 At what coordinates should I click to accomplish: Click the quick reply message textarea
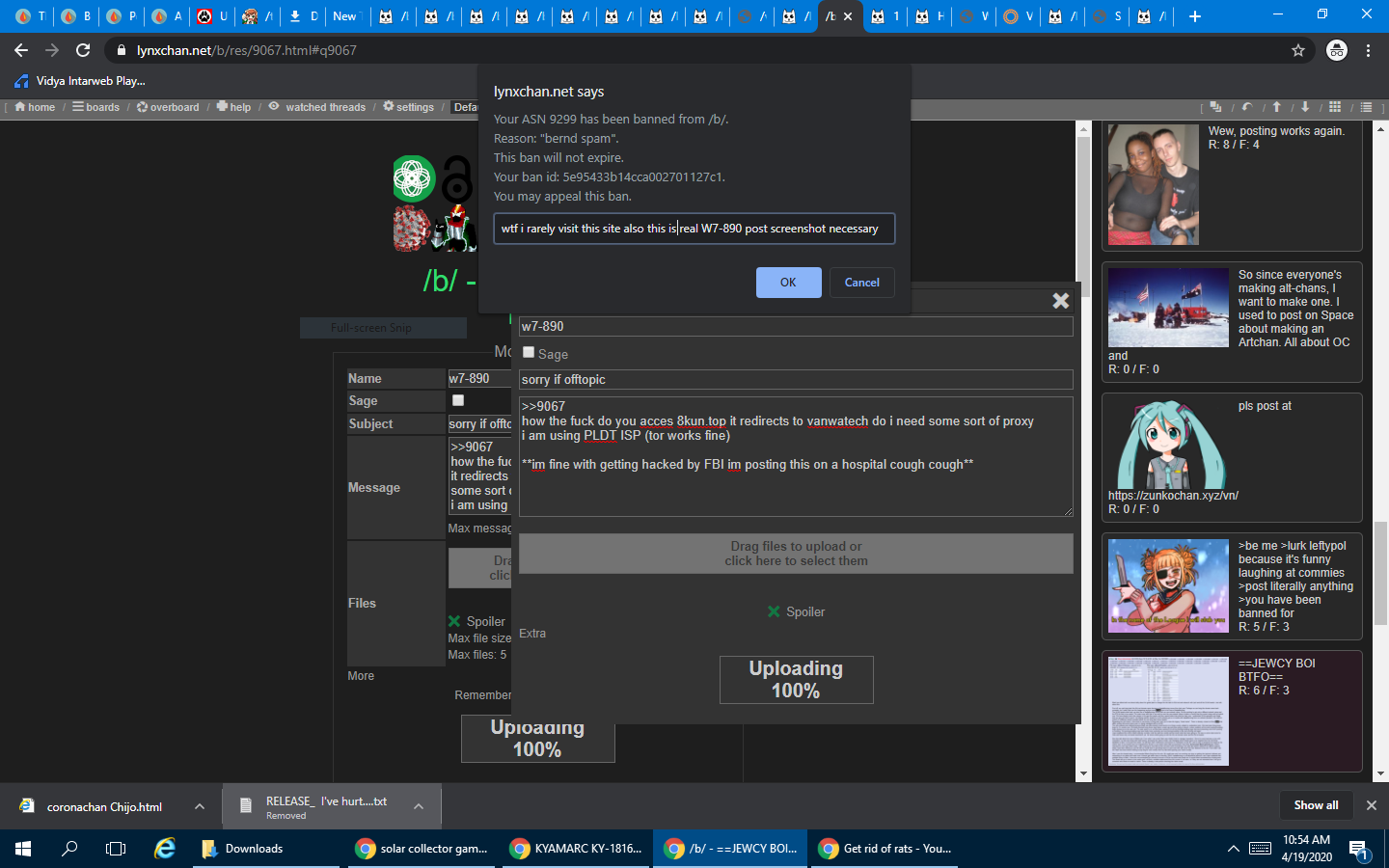point(796,456)
